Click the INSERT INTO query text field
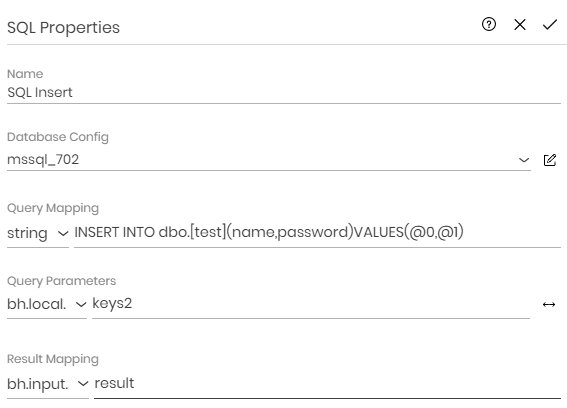The image size is (567, 408). tap(317, 233)
